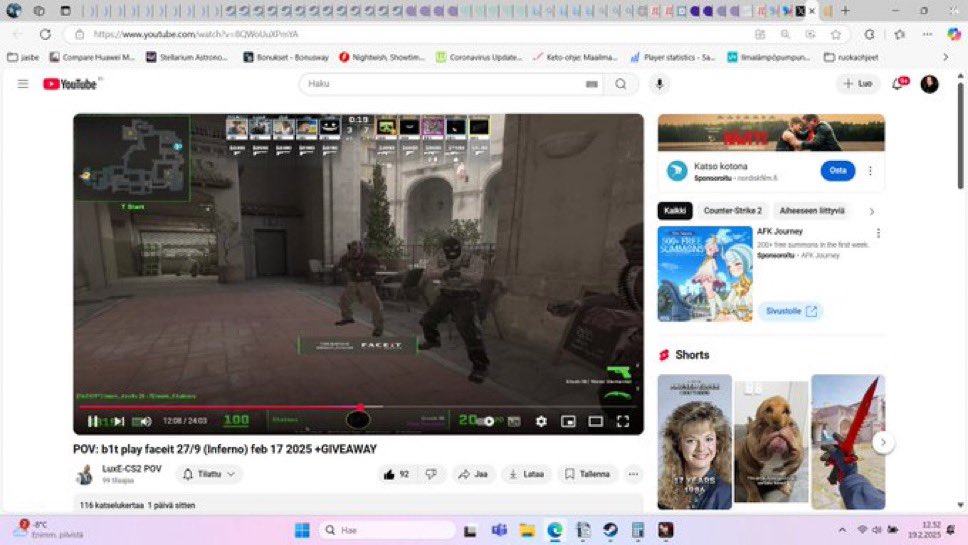The height and width of the screenshot is (545, 968).
Task: Open the Stellarium Astrono... bookmark
Action: 186,57
